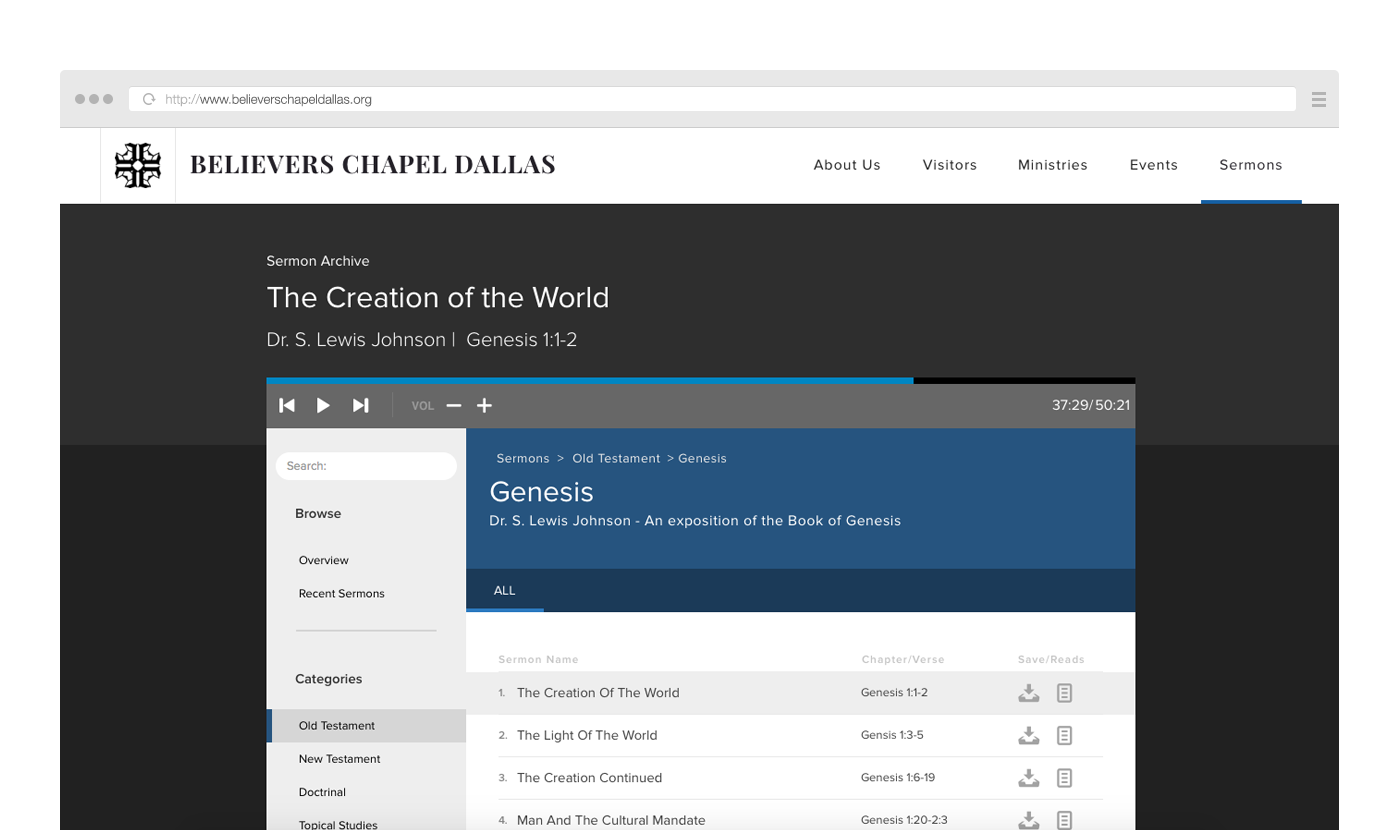This screenshot has width=1400, height=830.
Task: Click Old Testament breadcrumb link
Action: tap(616, 458)
